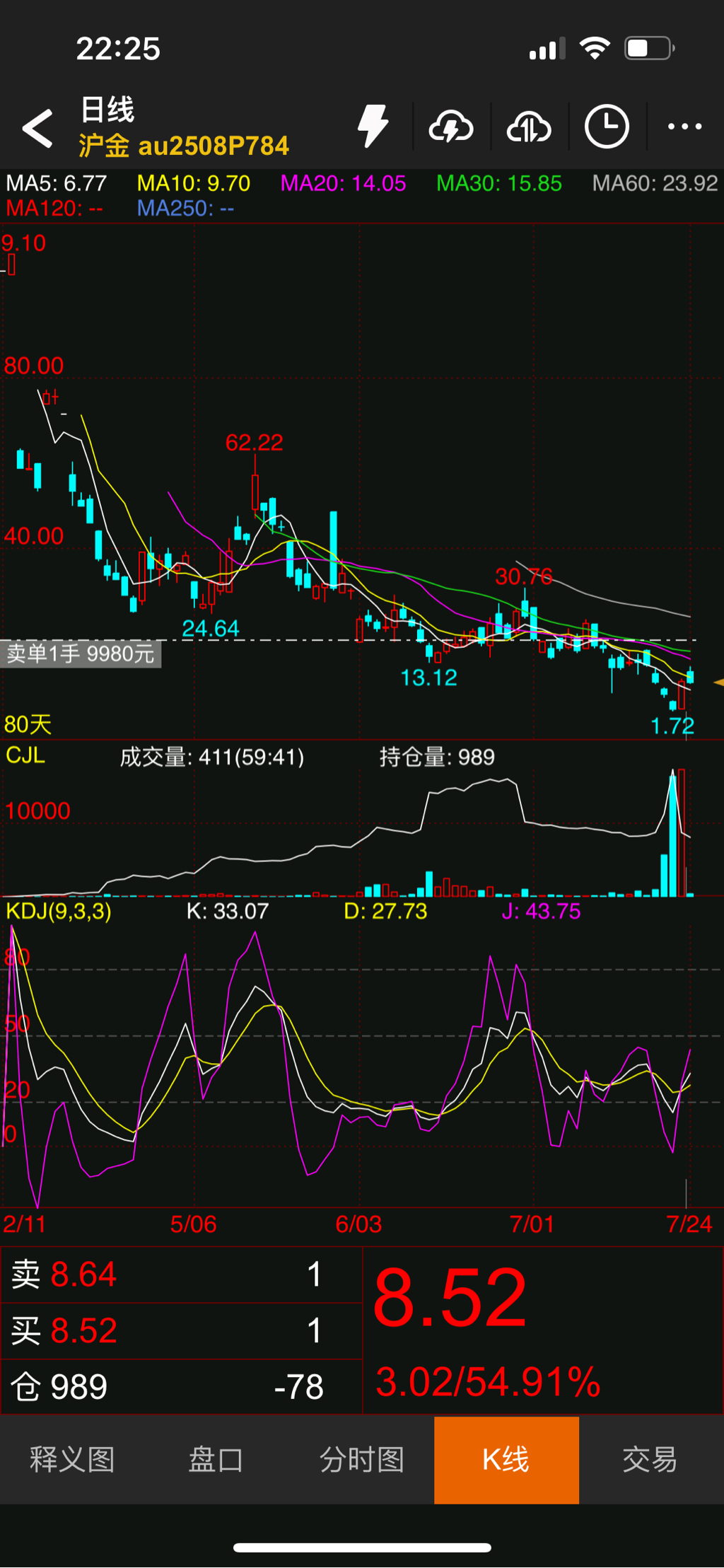Tap the MA10: 9.70 indicator label
The height and width of the screenshot is (1568, 724).
(194, 183)
